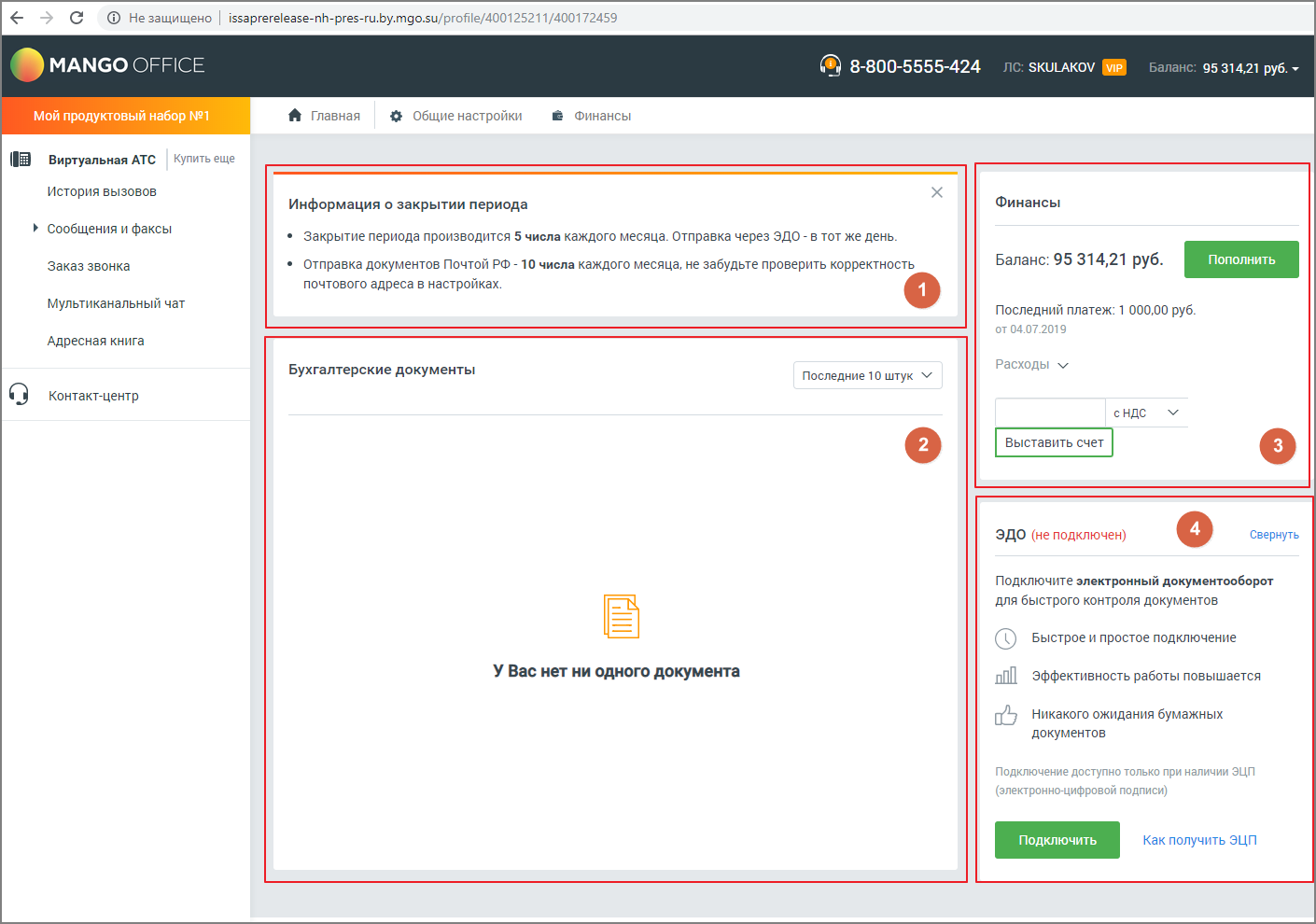
Task: Open Адресная книга
Action: tap(95, 341)
